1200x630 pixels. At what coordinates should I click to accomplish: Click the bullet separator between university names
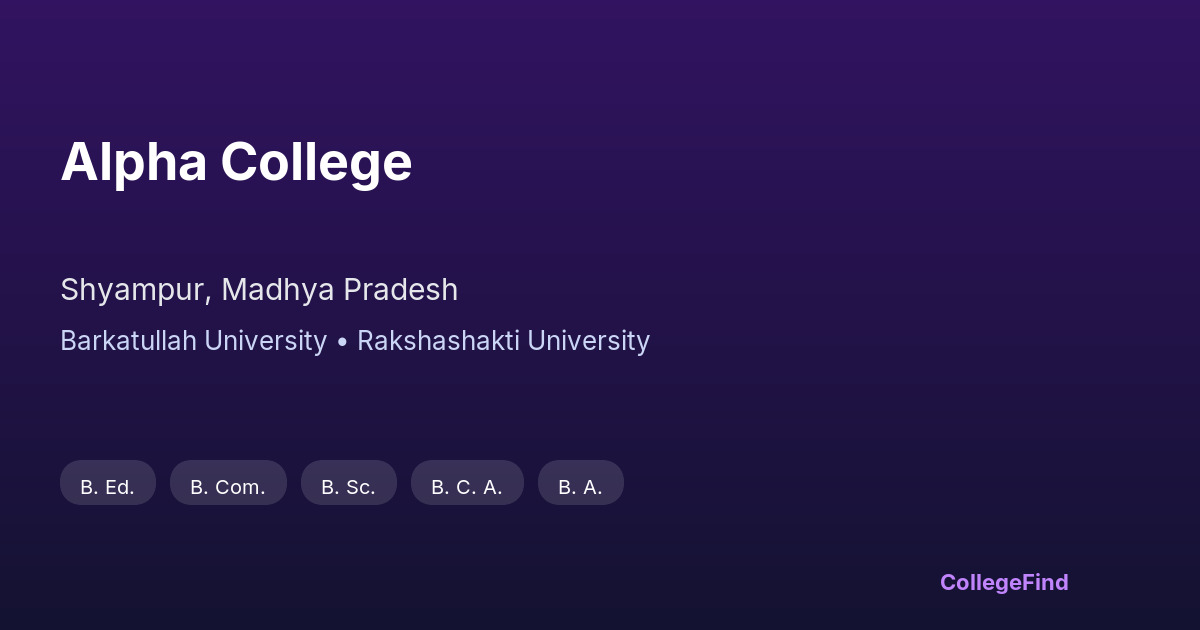tap(342, 341)
